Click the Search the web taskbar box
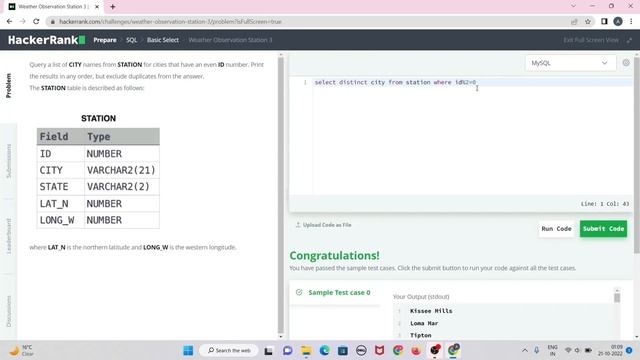The height and width of the screenshot is (360, 640). click(229, 350)
